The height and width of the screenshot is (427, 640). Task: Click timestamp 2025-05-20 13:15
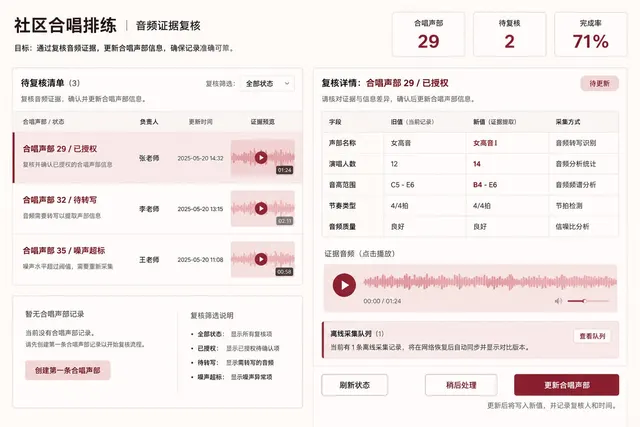pyautogui.click(x=200, y=209)
